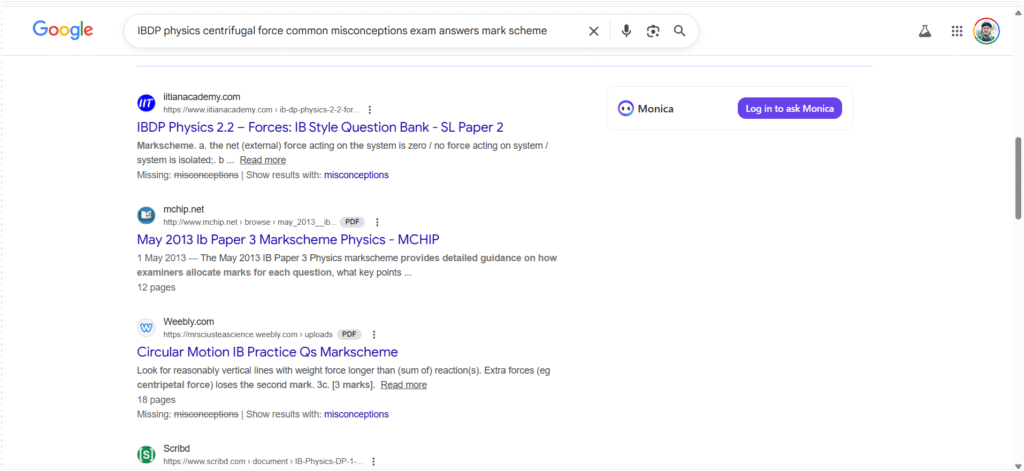Click Log in to ask Monica
Viewport: 1024px width, 471px height.
(789, 108)
